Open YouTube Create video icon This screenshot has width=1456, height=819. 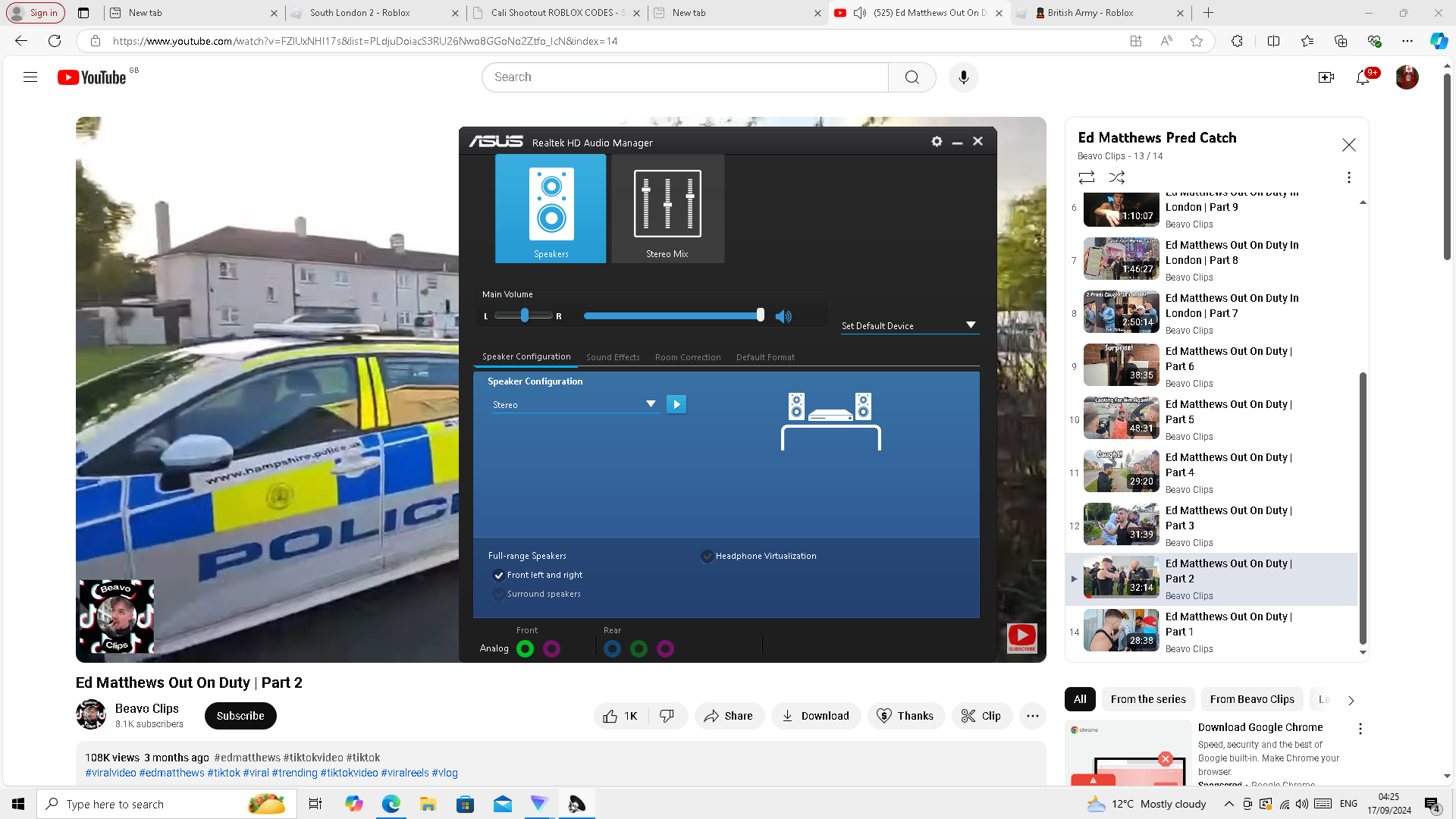(1326, 77)
